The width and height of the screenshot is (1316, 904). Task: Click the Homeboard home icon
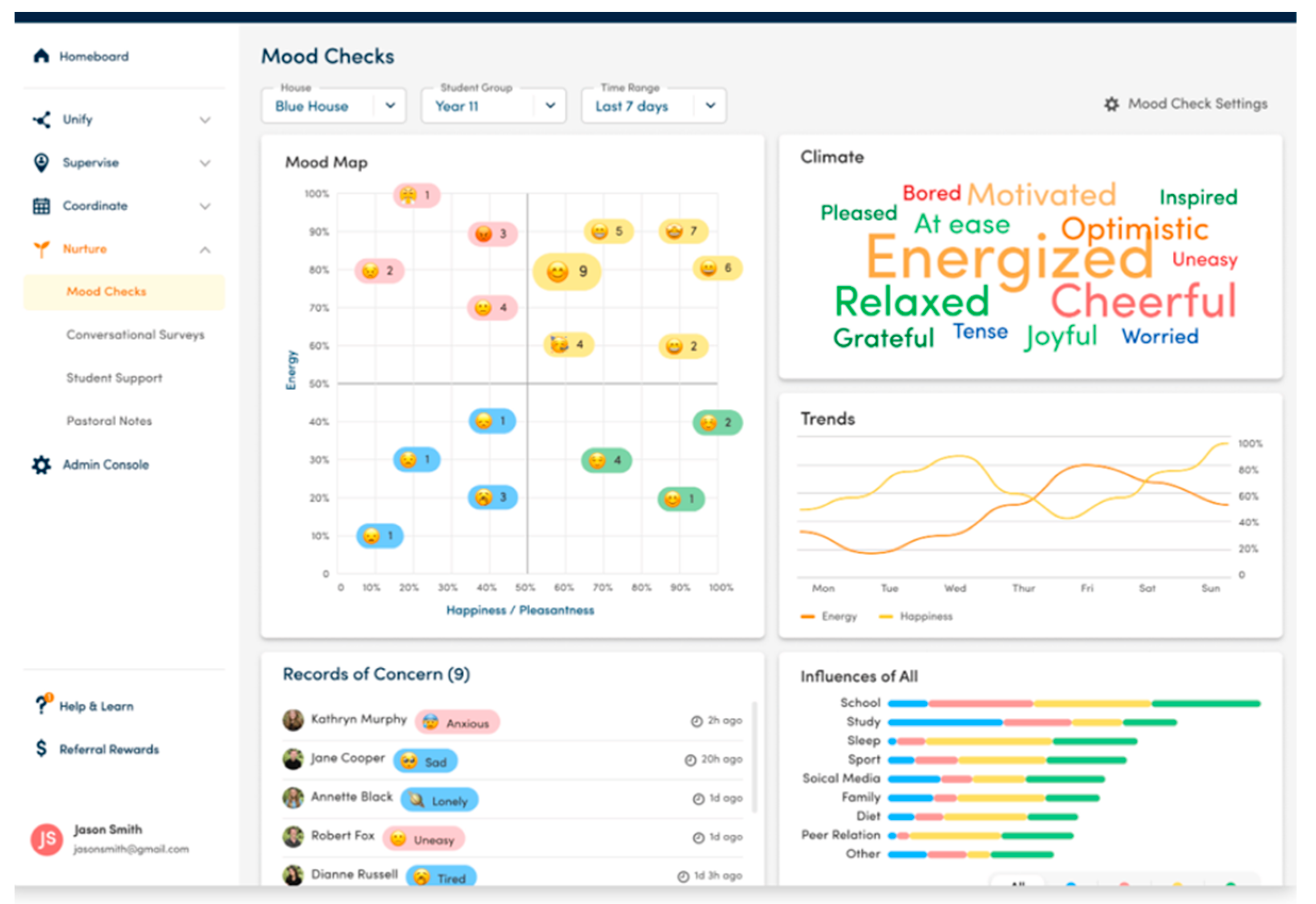point(42,56)
